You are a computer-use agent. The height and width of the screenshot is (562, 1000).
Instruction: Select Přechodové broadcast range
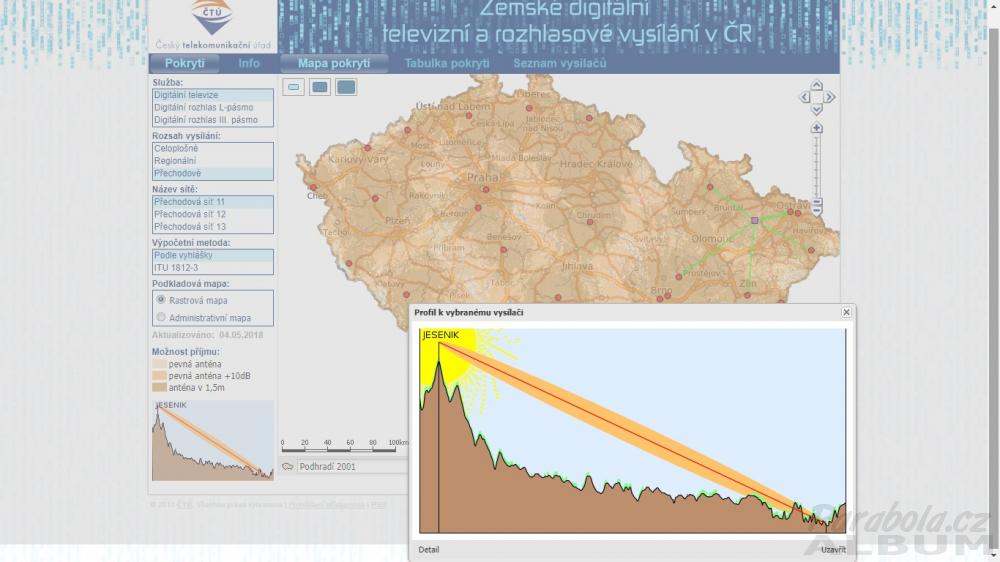(x=212, y=174)
